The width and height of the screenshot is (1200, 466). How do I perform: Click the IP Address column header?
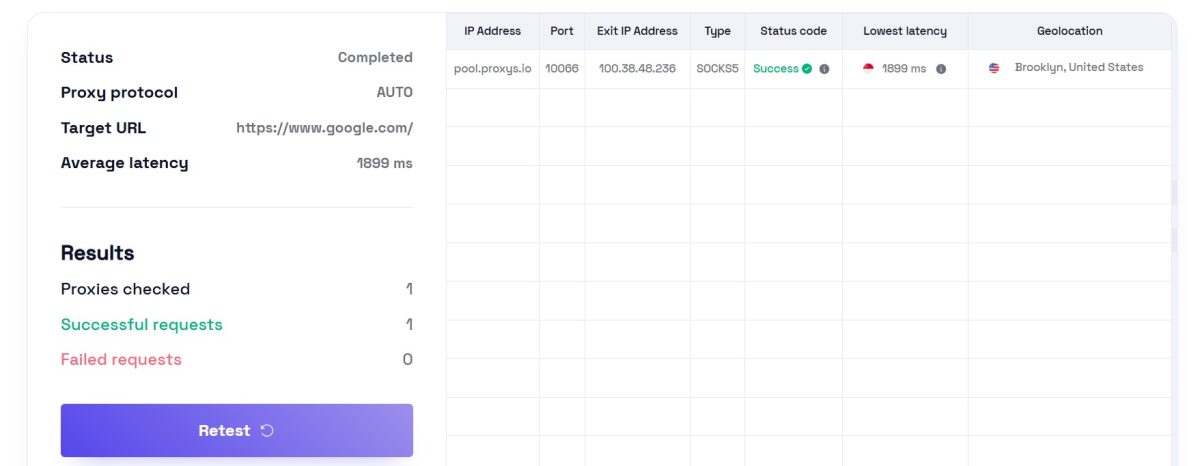click(x=492, y=31)
